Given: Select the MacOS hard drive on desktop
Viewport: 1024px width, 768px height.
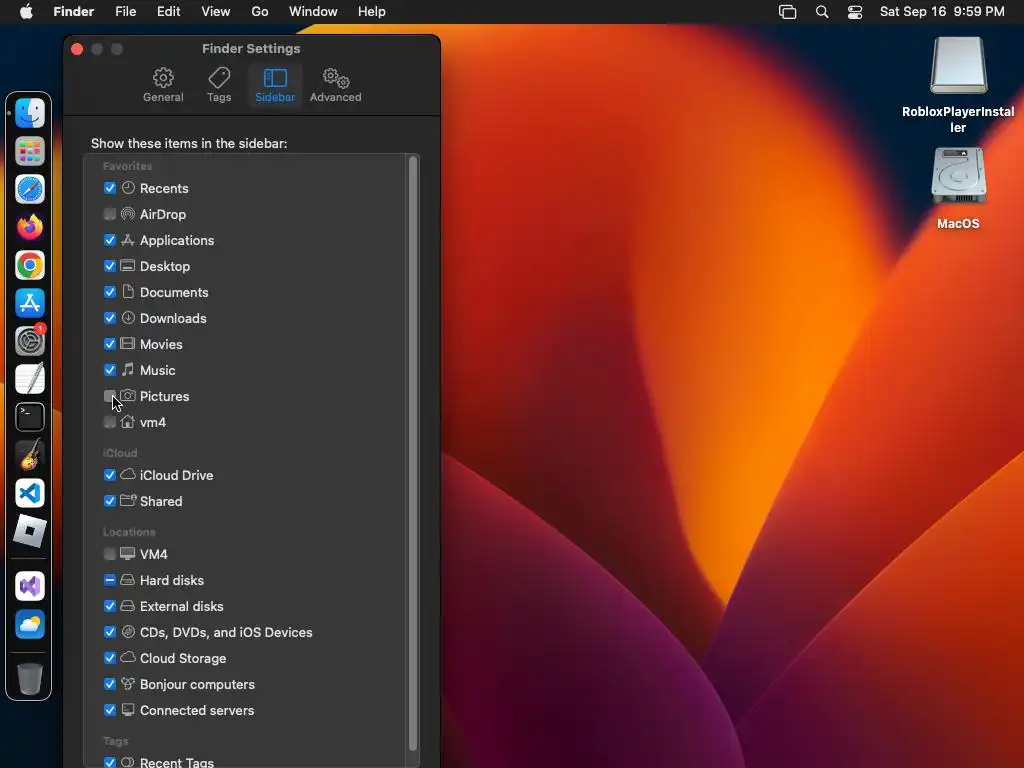Looking at the screenshot, I should point(958,176).
